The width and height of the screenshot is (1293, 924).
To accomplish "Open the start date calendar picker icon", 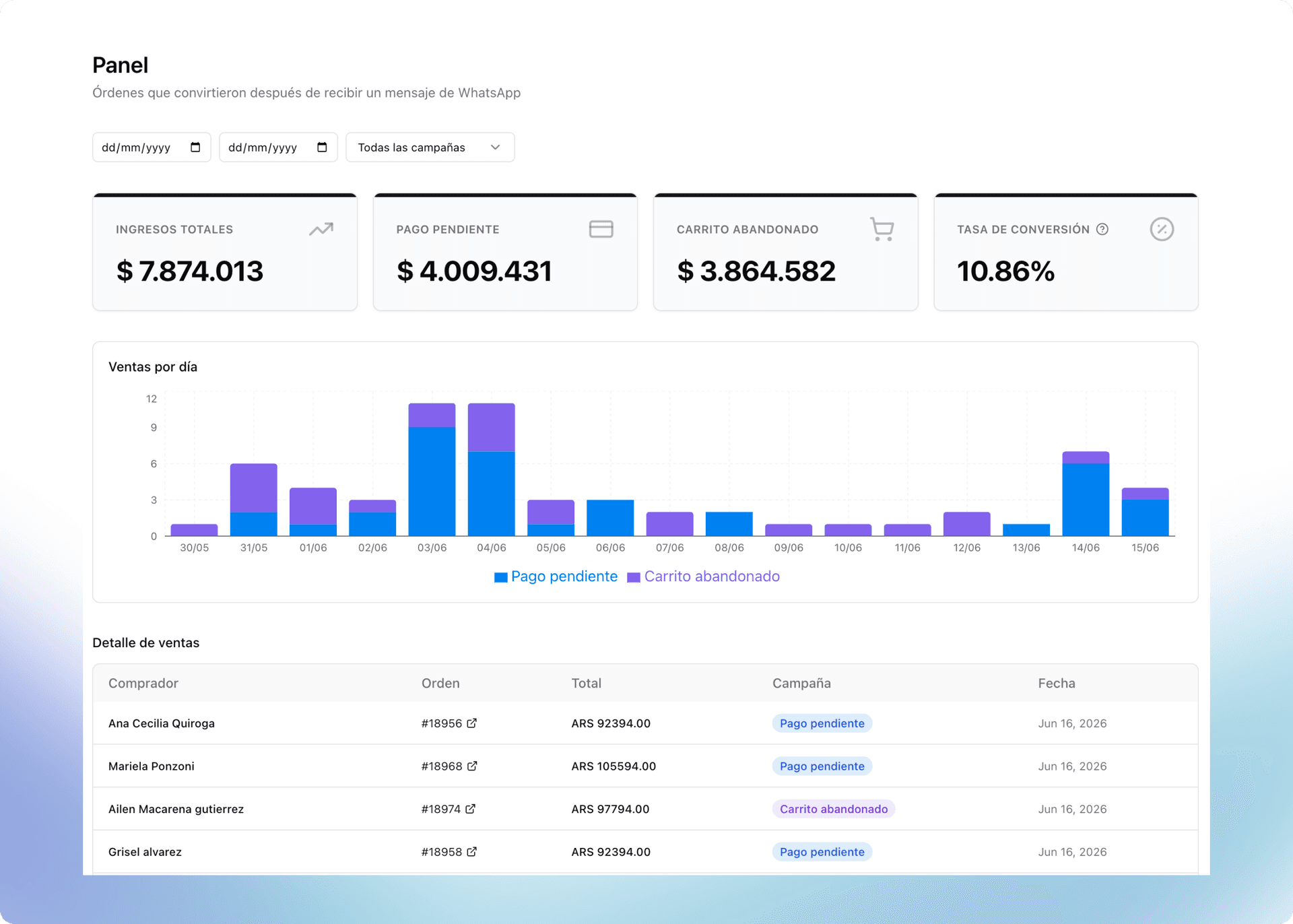I will click(x=195, y=147).
